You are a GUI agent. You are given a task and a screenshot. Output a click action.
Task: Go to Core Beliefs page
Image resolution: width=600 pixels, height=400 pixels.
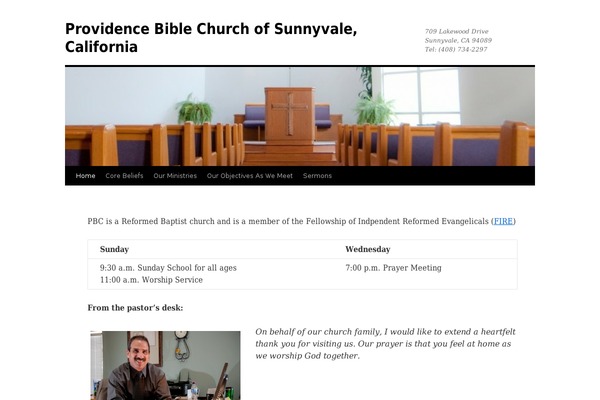coord(124,176)
